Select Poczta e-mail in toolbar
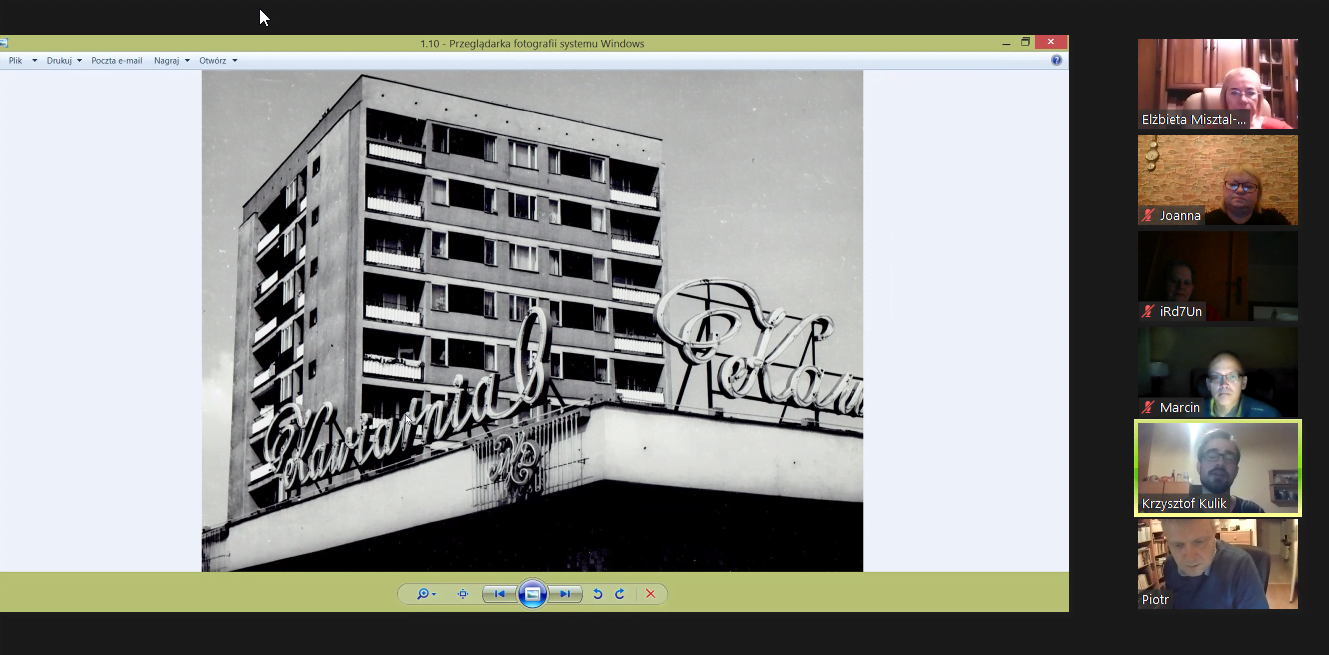This screenshot has height=655, width=1329. point(117,61)
